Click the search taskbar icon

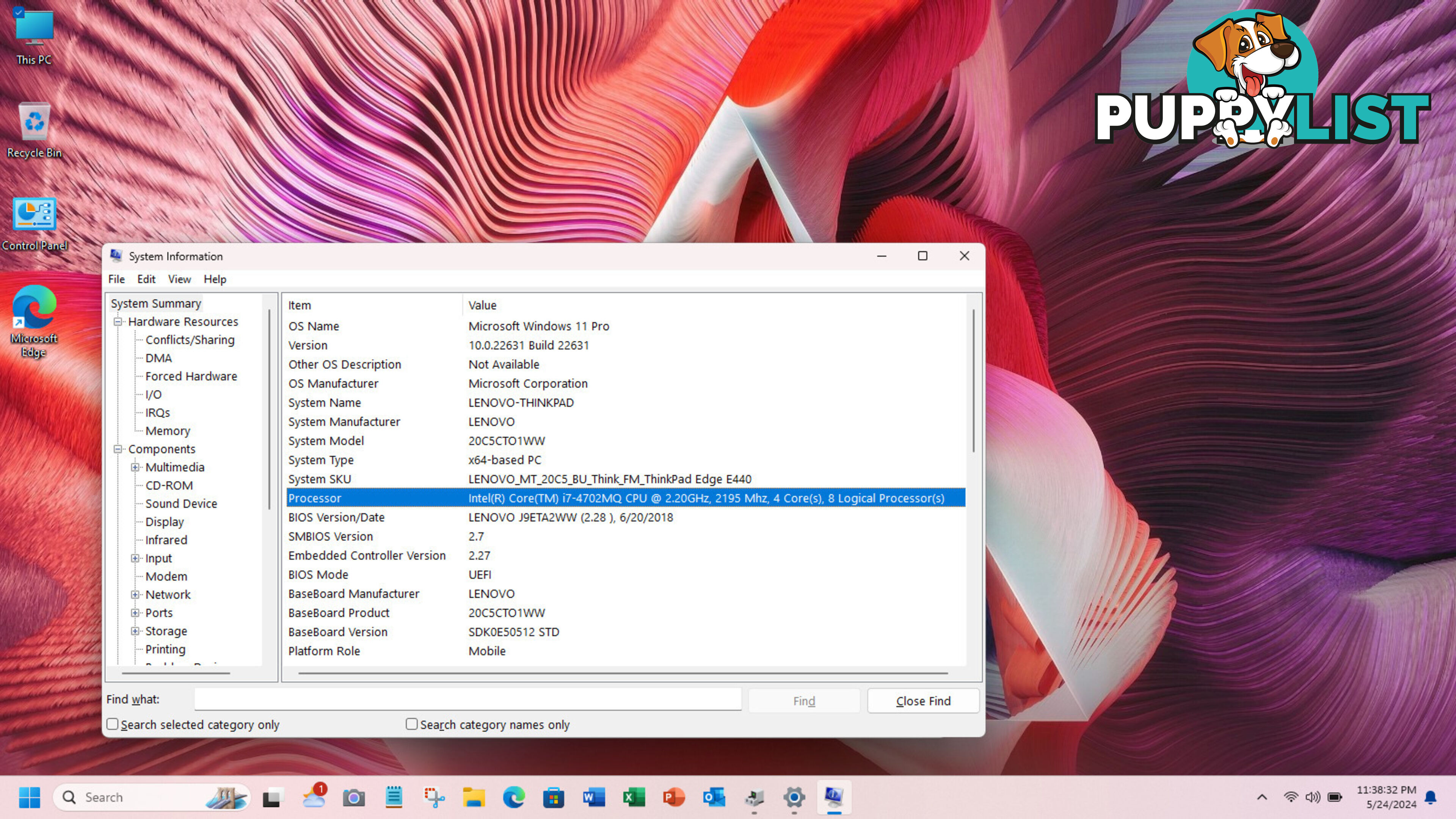tap(69, 797)
